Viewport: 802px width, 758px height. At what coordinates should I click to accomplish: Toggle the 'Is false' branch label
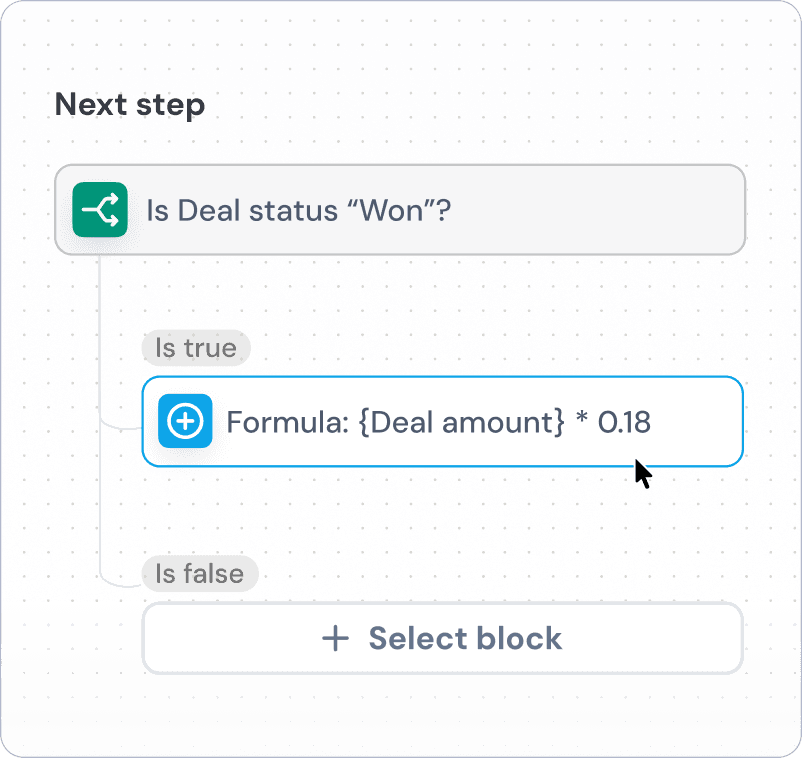coord(199,574)
